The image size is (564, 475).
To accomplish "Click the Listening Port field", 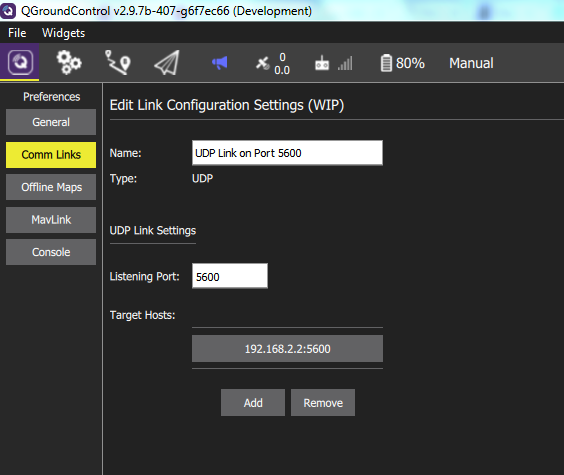I will pyautogui.click(x=230, y=276).
